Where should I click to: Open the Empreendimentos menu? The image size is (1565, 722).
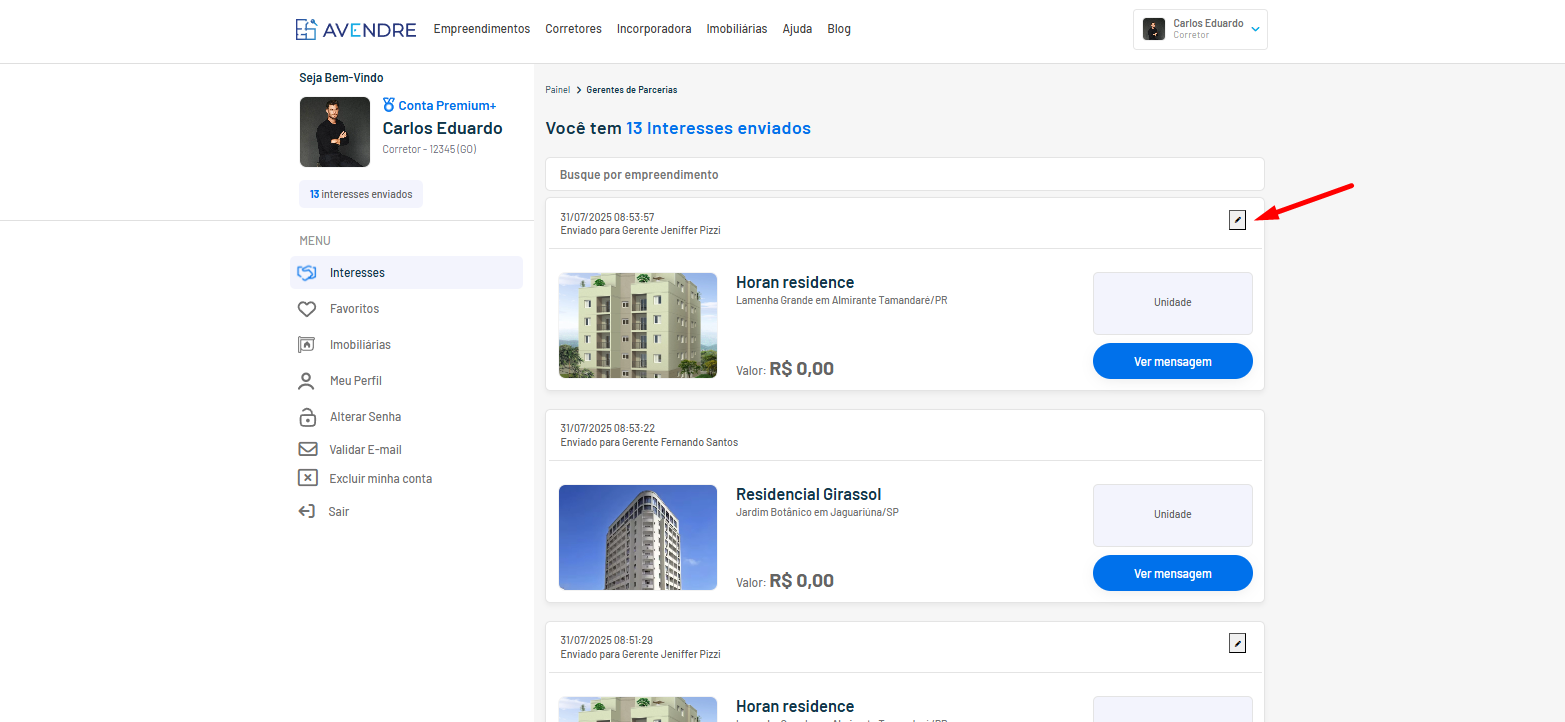[x=482, y=29]
